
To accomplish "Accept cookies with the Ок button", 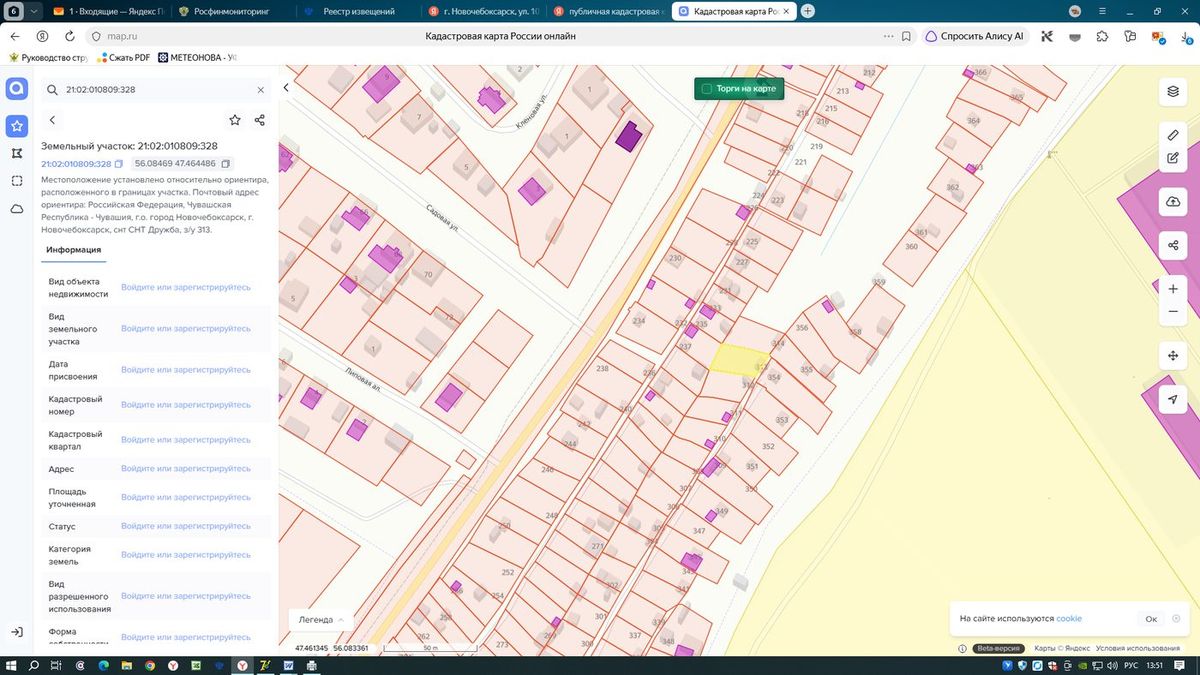I will coord(1151,619).
